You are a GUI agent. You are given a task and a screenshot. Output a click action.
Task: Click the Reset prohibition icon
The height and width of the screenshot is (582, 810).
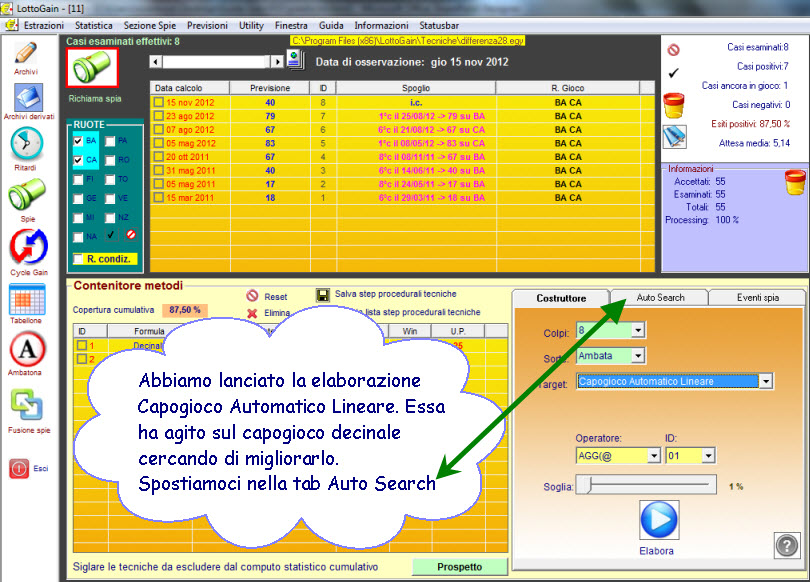(252, 295)
